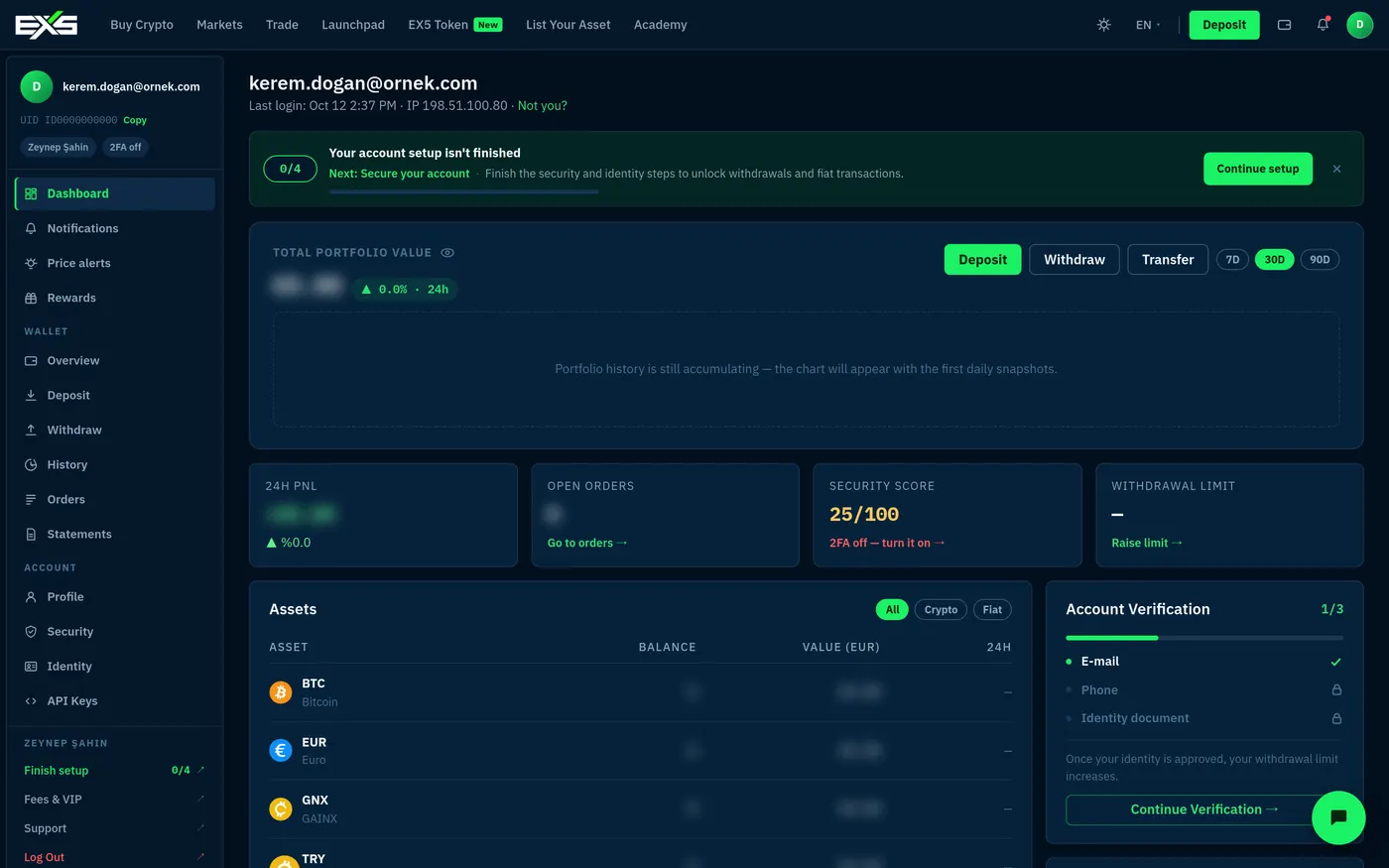
Task: Click the Not you? link
Action: [x=543, y=106]
